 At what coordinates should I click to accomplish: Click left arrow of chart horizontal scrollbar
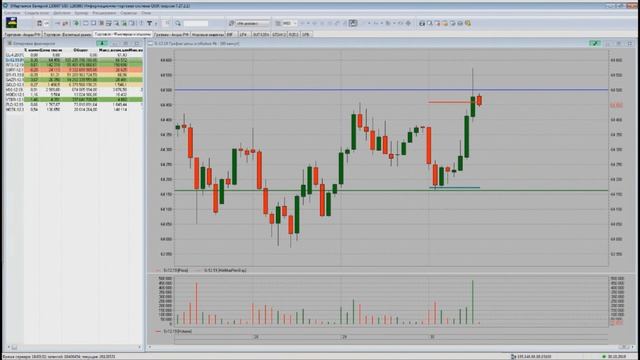150,347
